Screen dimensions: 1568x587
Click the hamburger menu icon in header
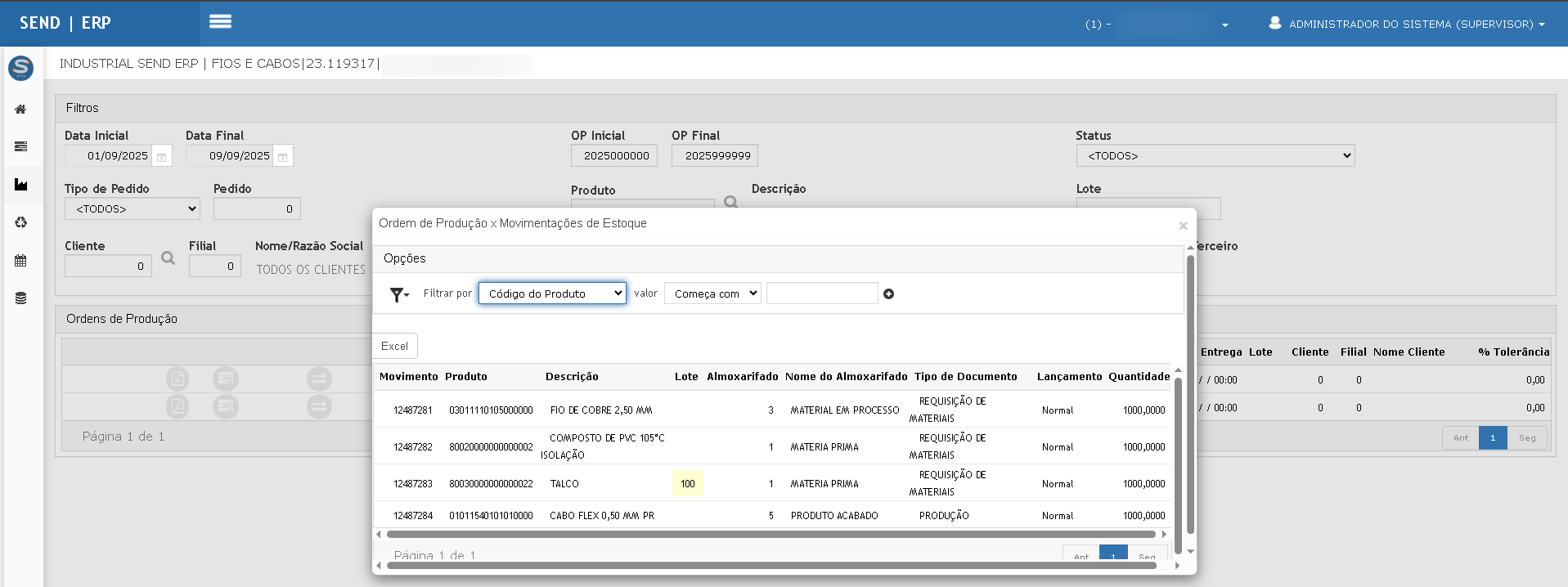220,22
